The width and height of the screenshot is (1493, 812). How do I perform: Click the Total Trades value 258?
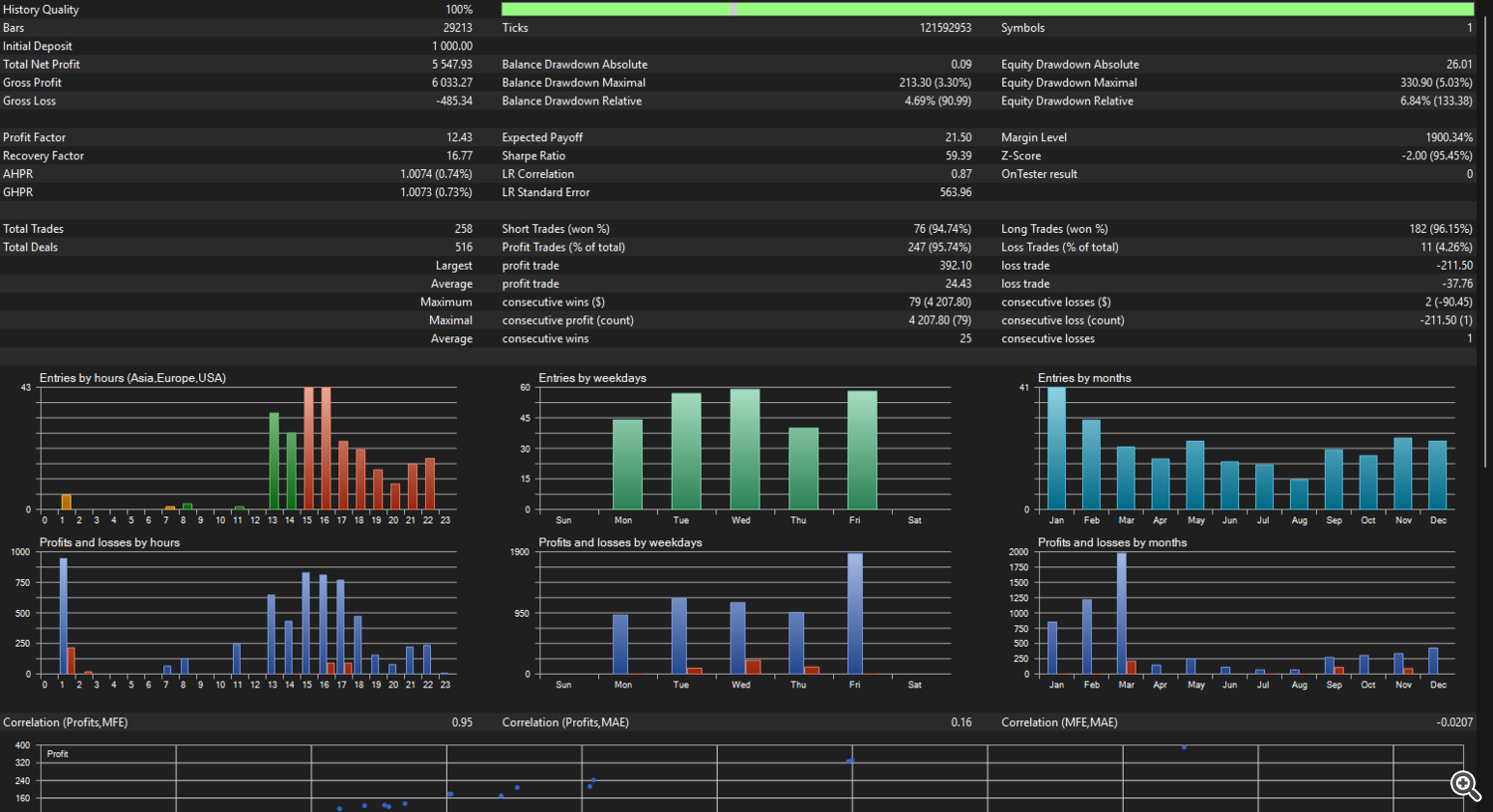point(463,229)
